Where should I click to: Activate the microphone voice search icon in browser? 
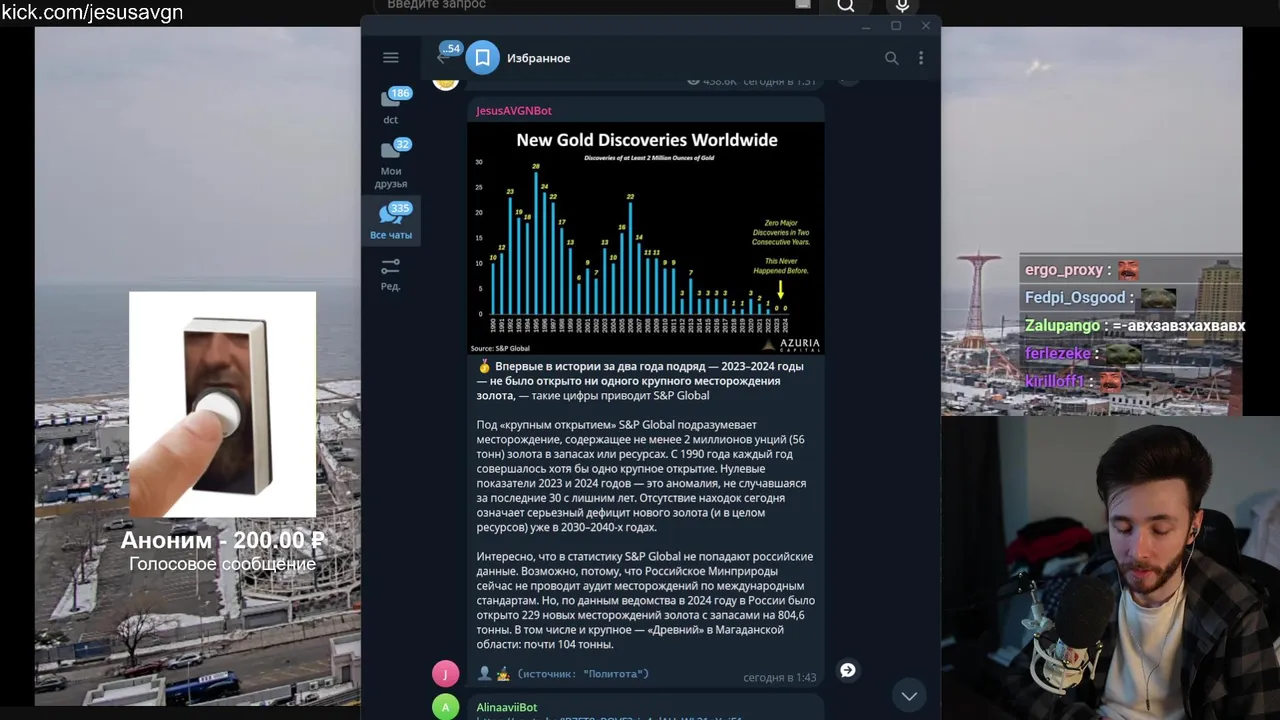[x=902, y=6]
